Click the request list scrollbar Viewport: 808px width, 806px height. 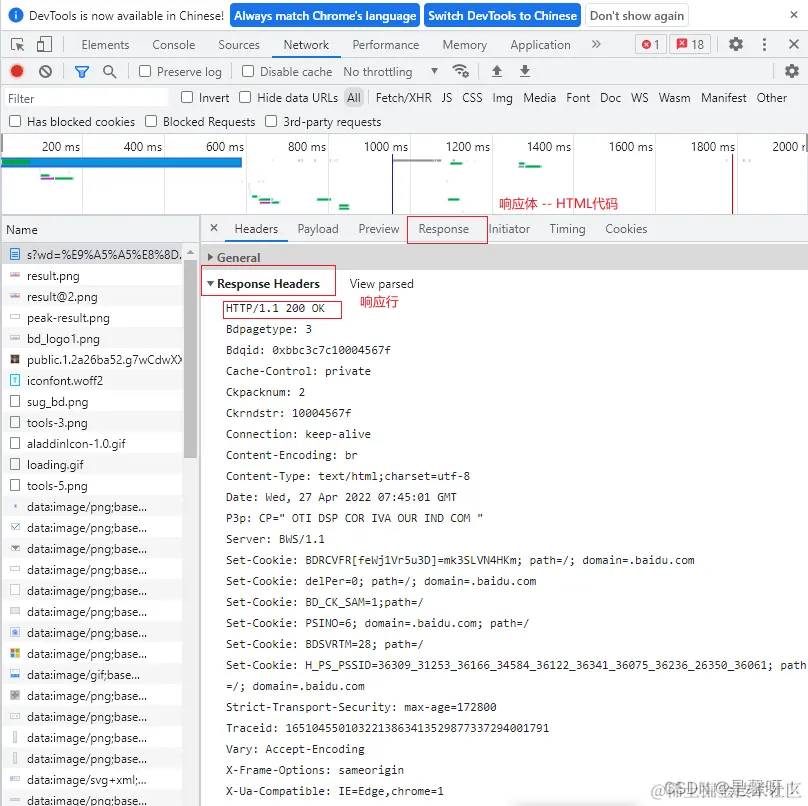point(191,358)
